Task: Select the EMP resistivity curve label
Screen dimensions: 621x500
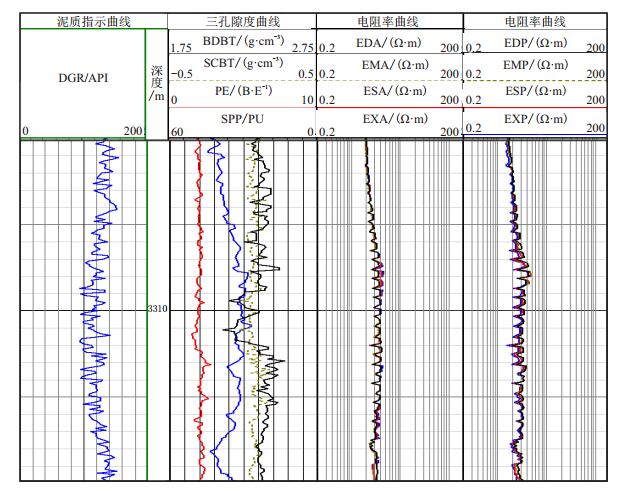Action: [x=537, y=67]
